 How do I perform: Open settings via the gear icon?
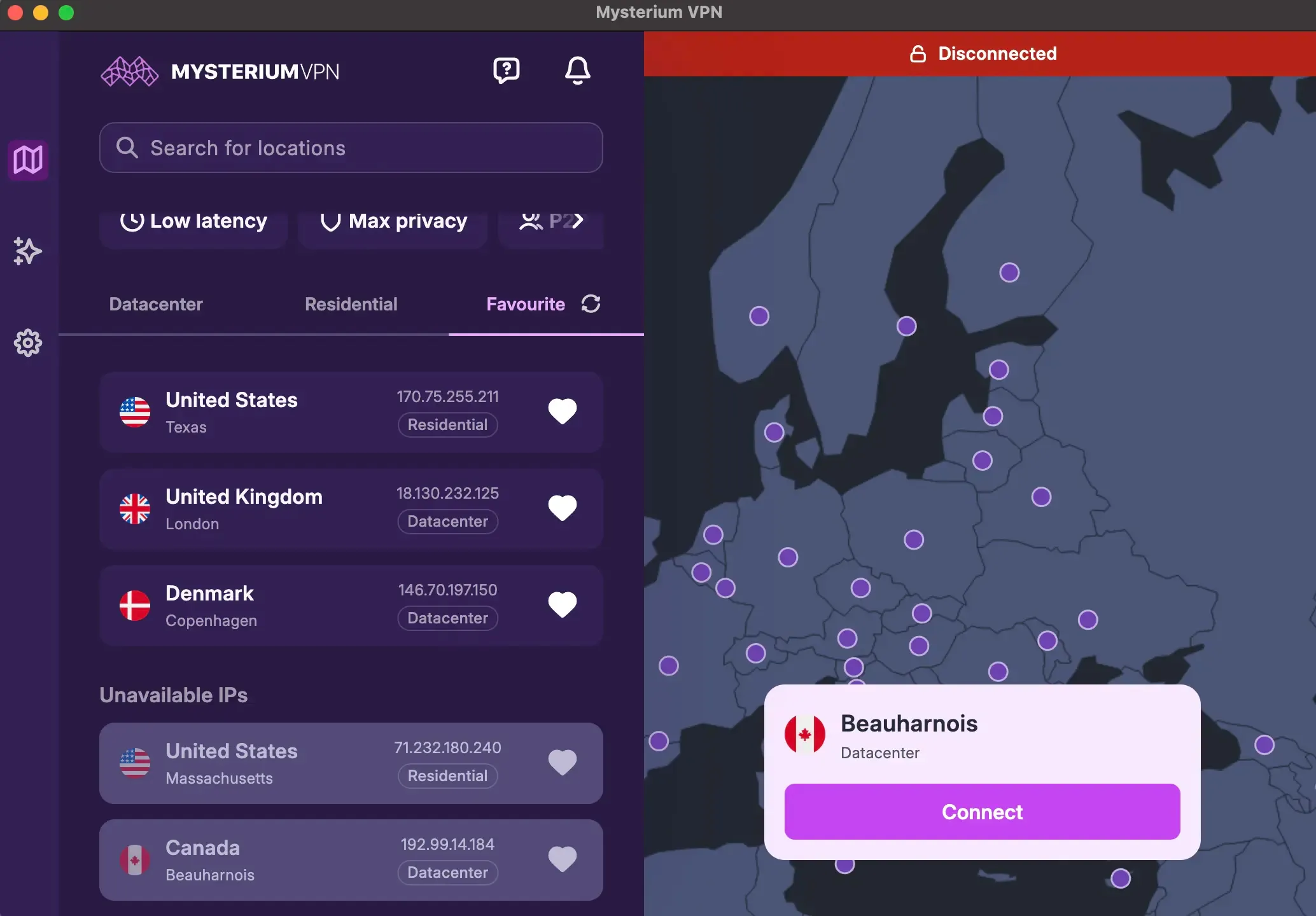(x=28, y=343)
